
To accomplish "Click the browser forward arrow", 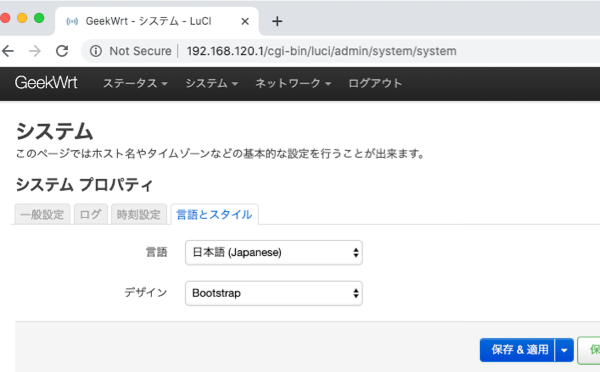I will [35, 51].
